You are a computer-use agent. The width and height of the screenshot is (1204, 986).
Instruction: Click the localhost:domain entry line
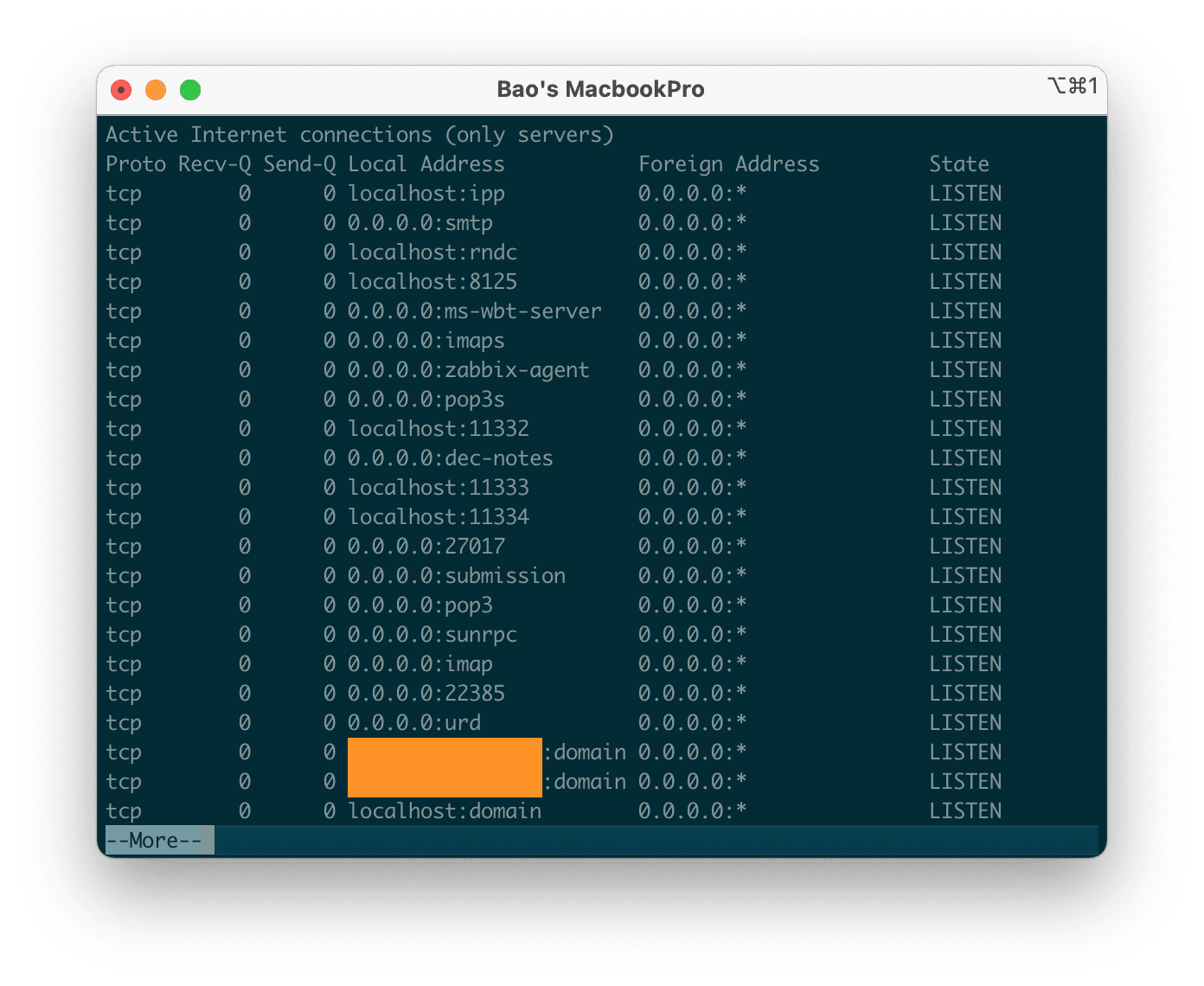pos(445,810)
